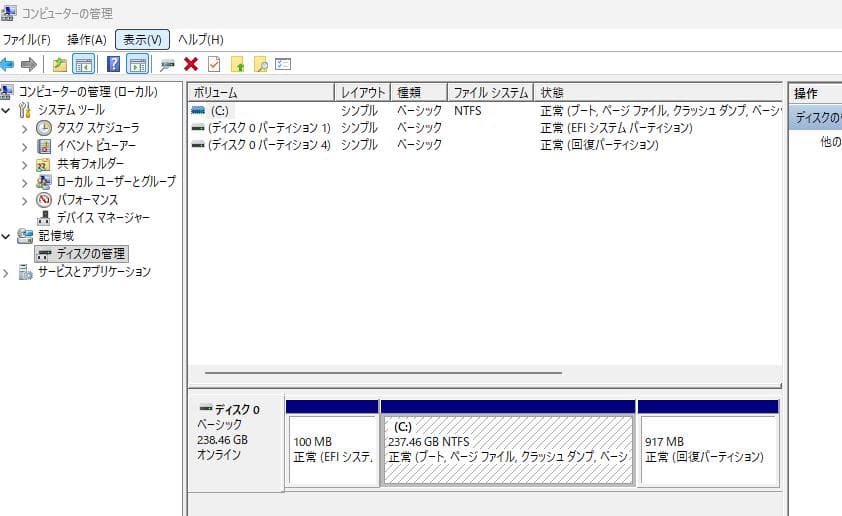Image resolution: width=842 pixels, height=516 pixels.
Task: Select ディスク 0 パーティション 1 row
Action: 485,128
